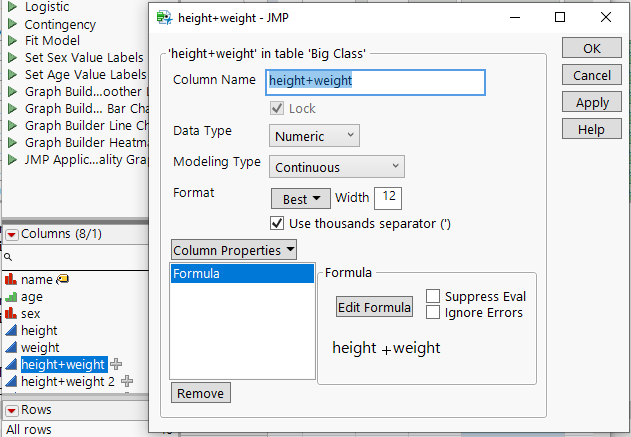
Task: Click the label tag icon next to name
Action: click(61, 280)
